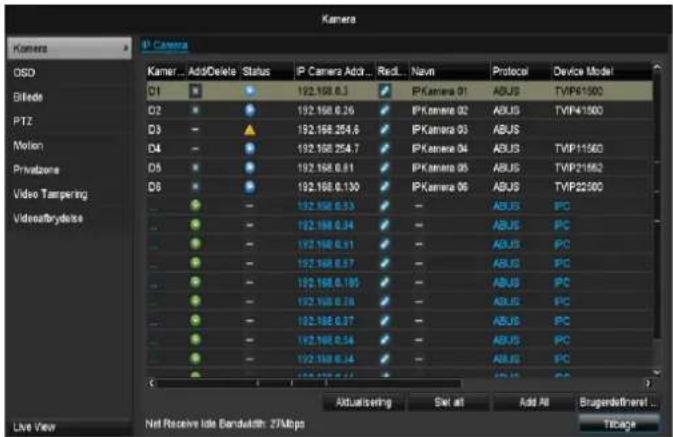
Task: Edit IPKamera 02 with the pencil icon
Action: [x=385, y=110]
